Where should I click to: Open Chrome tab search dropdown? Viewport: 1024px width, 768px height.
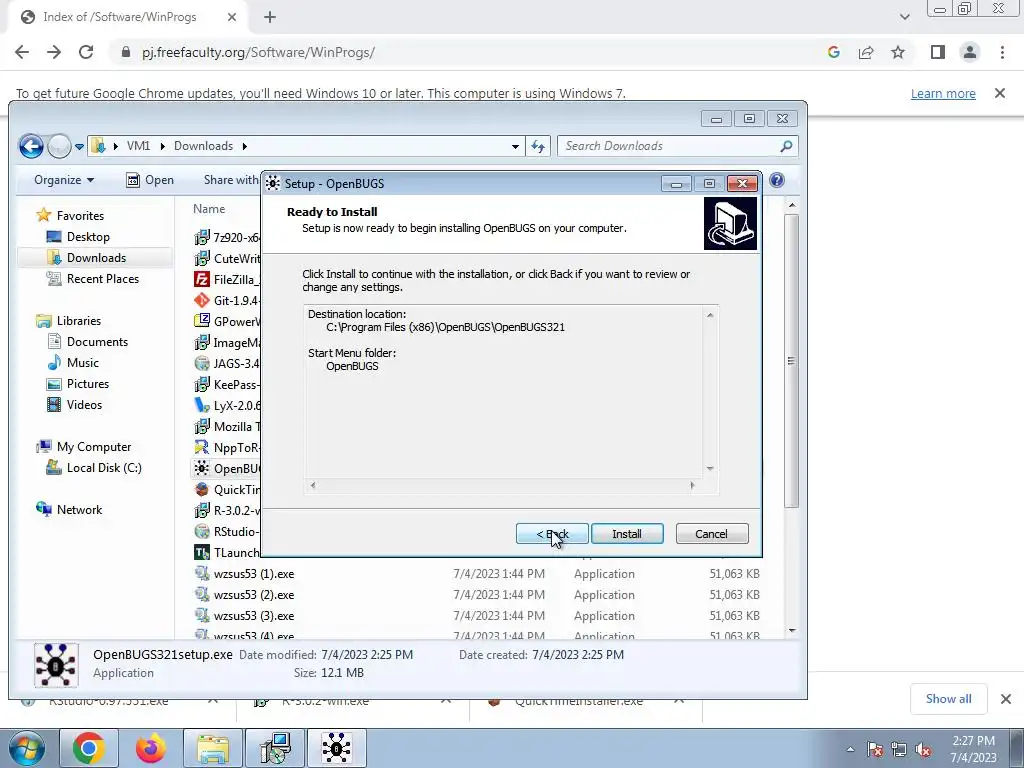point(904,17)
